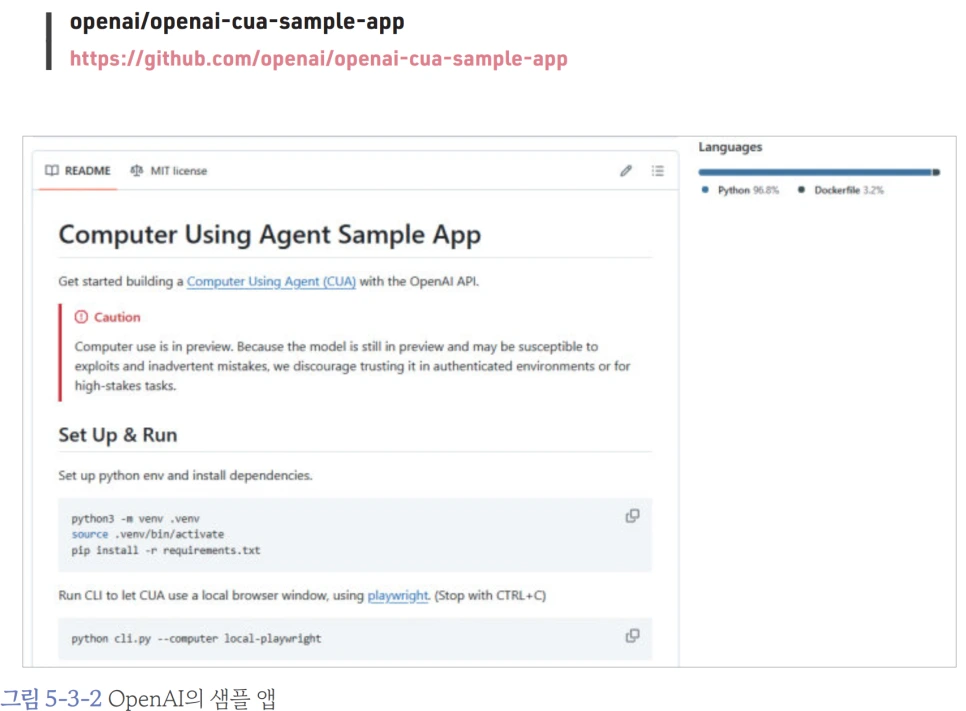Click the 'Languages' sidebar heading
This screenshot has height=711, width=966.
pyautogui.click(x=730, y=147)
